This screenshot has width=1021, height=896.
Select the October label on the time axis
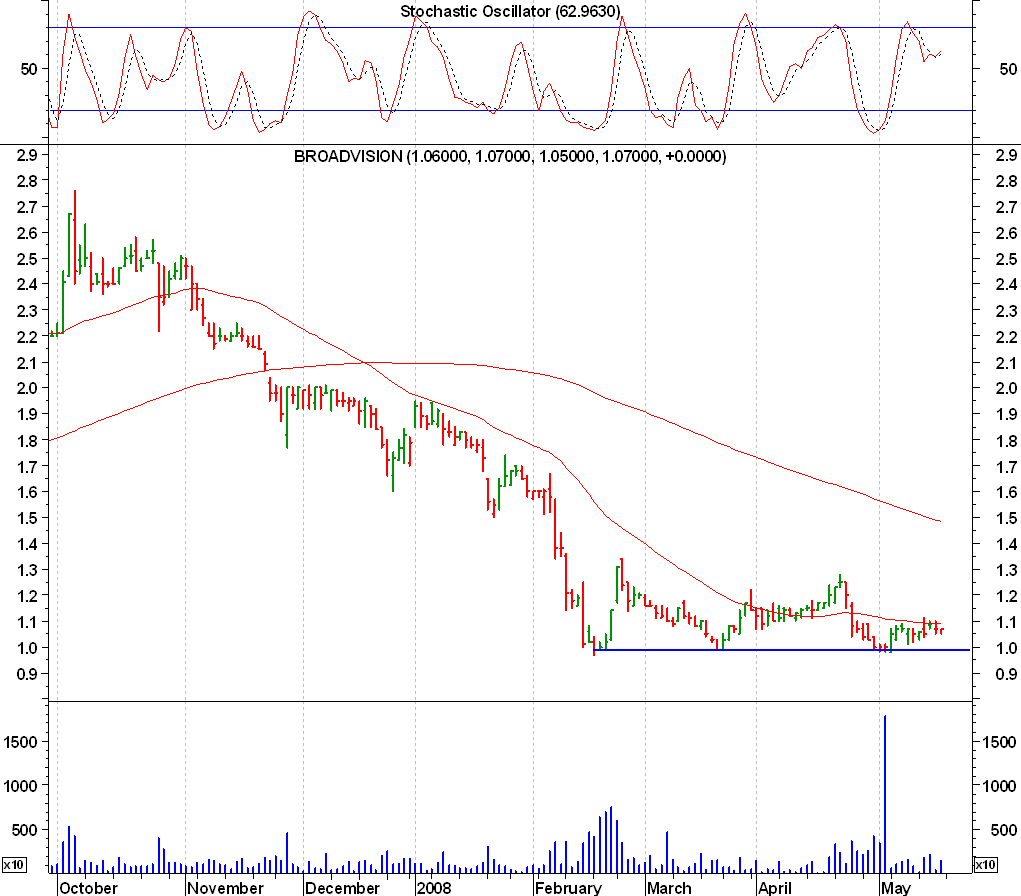coord(88,887)
